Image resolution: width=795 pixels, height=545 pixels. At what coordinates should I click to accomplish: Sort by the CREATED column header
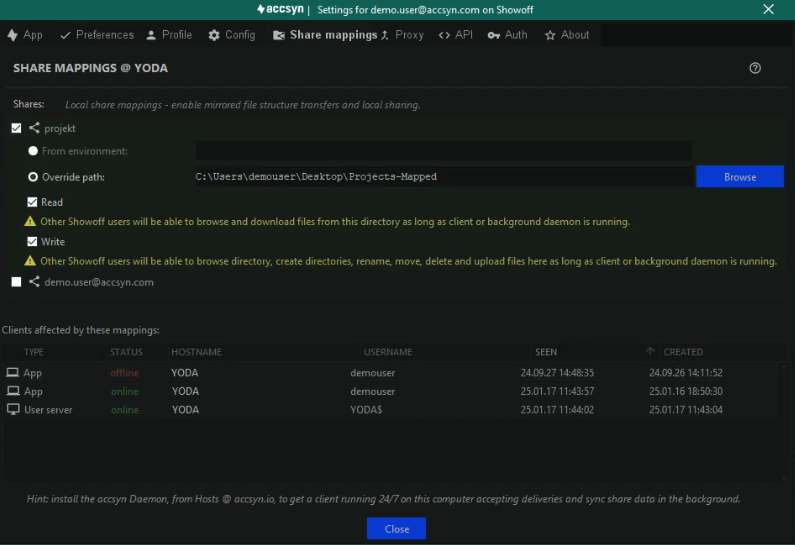[683, 352]
